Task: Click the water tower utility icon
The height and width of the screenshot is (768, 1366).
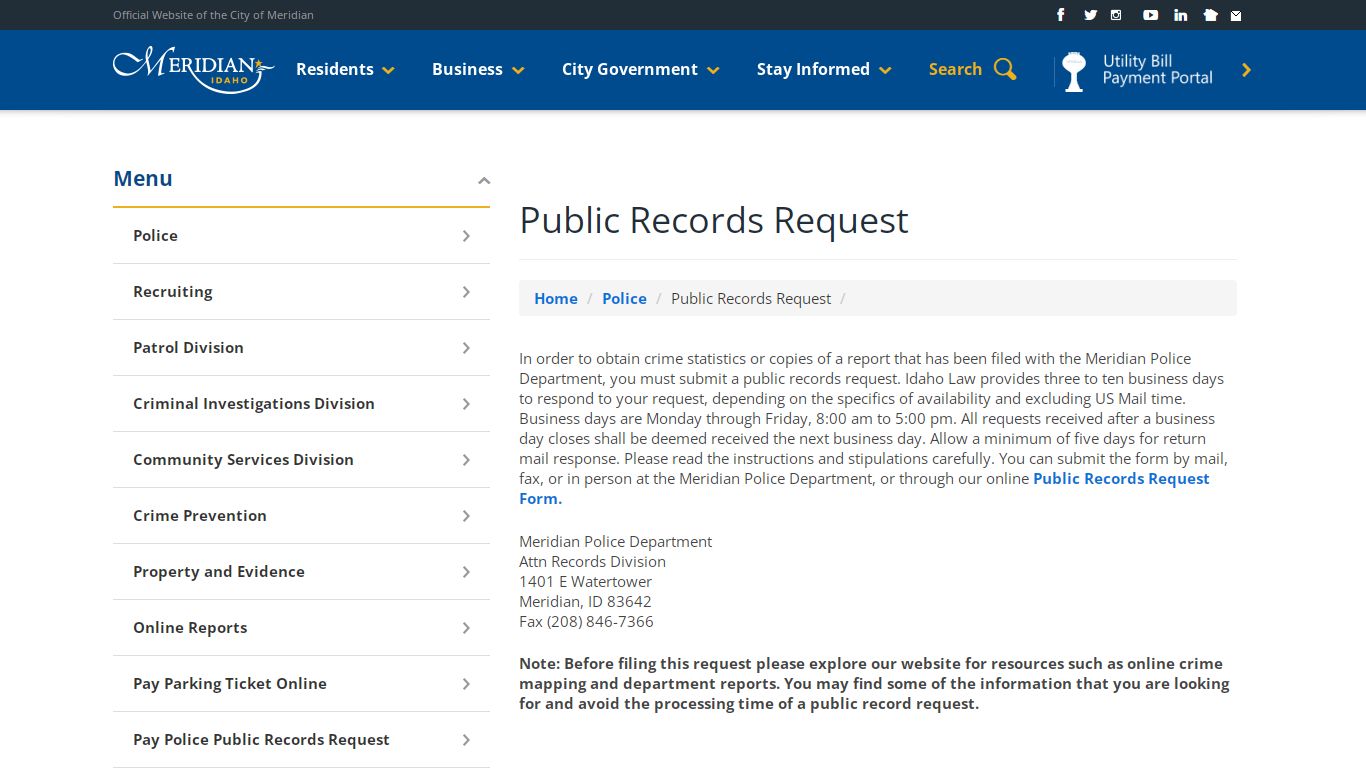Action: coord(1074,71)
